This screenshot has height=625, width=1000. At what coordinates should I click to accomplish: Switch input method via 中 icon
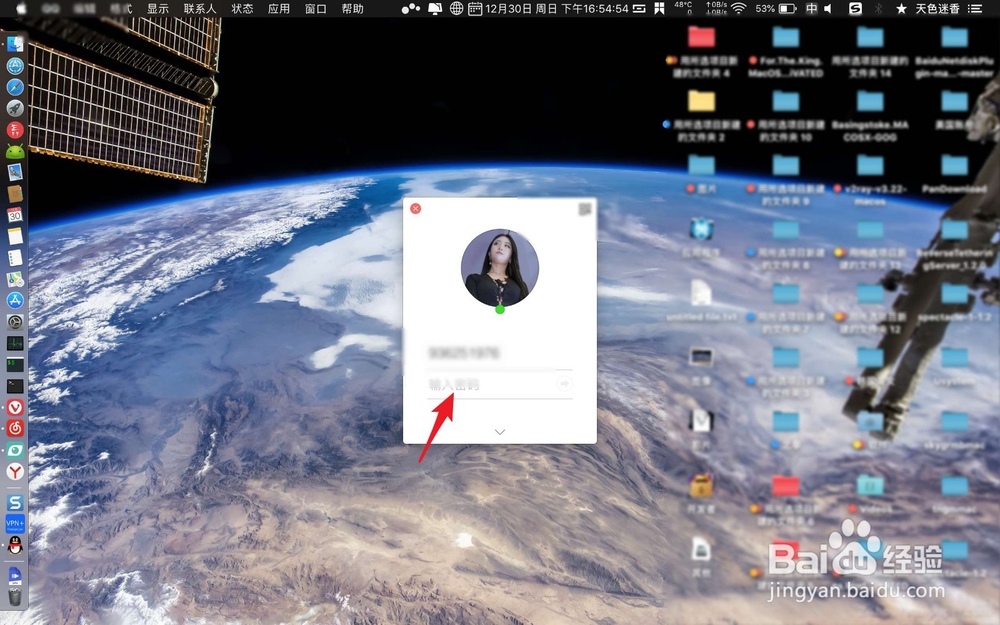pyautogui.click(x=811, y=8)
